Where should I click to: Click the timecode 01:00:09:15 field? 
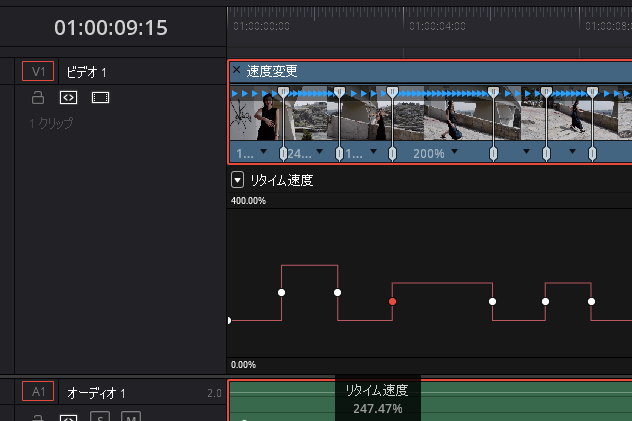tap(111, 28)
